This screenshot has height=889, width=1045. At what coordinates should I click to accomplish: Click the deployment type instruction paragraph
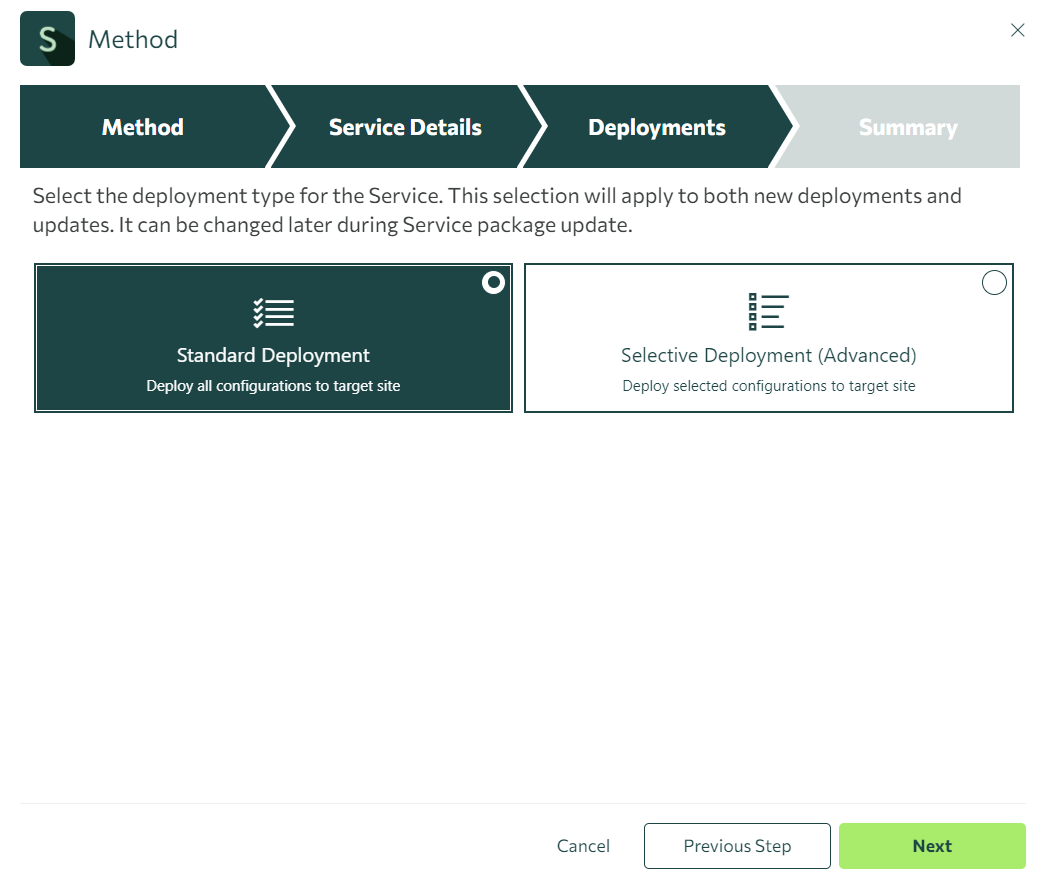(x=497, y=210)
